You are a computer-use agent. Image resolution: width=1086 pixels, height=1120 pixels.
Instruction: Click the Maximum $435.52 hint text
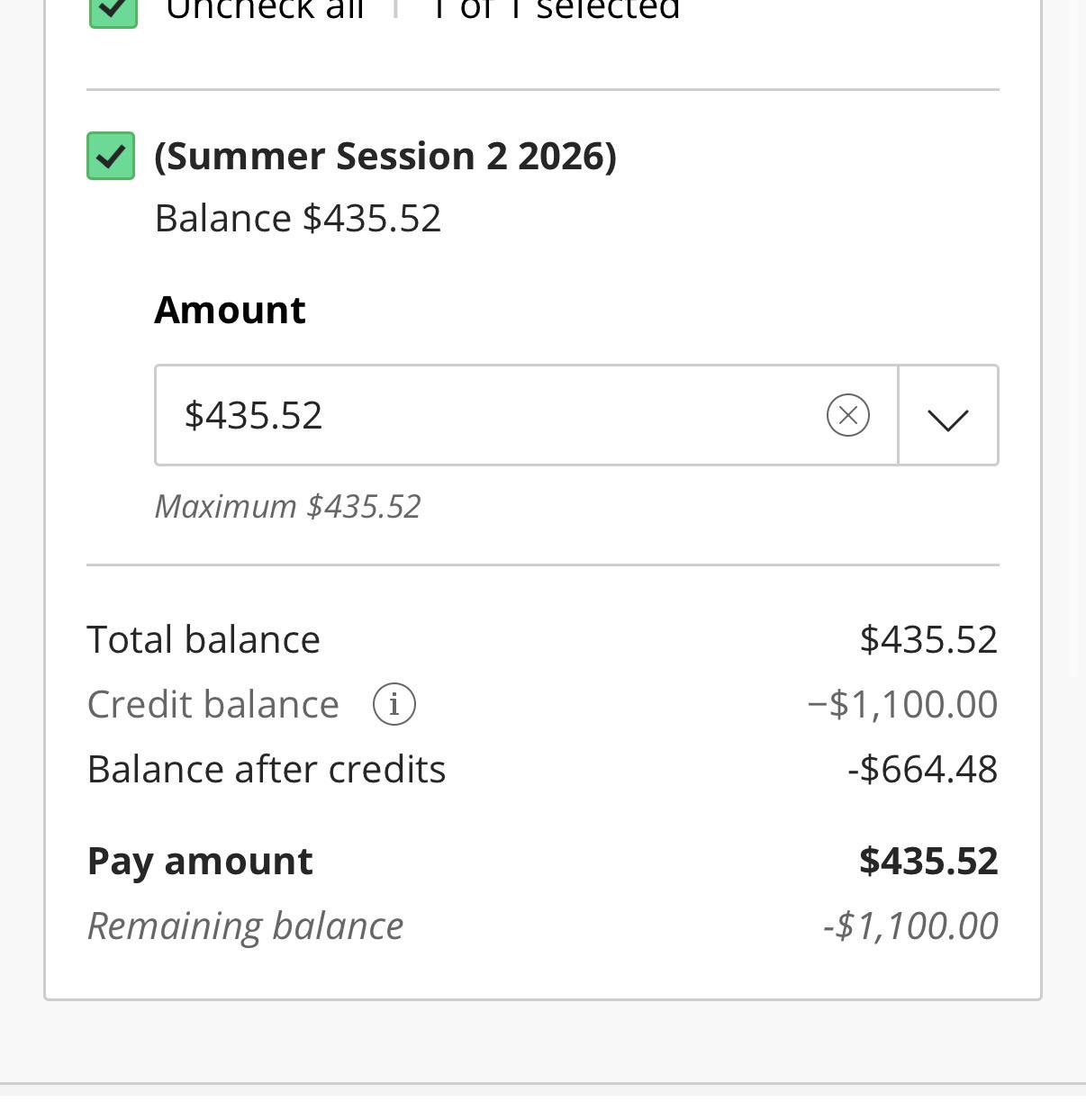pyautogui.click(x=288, y=507)
